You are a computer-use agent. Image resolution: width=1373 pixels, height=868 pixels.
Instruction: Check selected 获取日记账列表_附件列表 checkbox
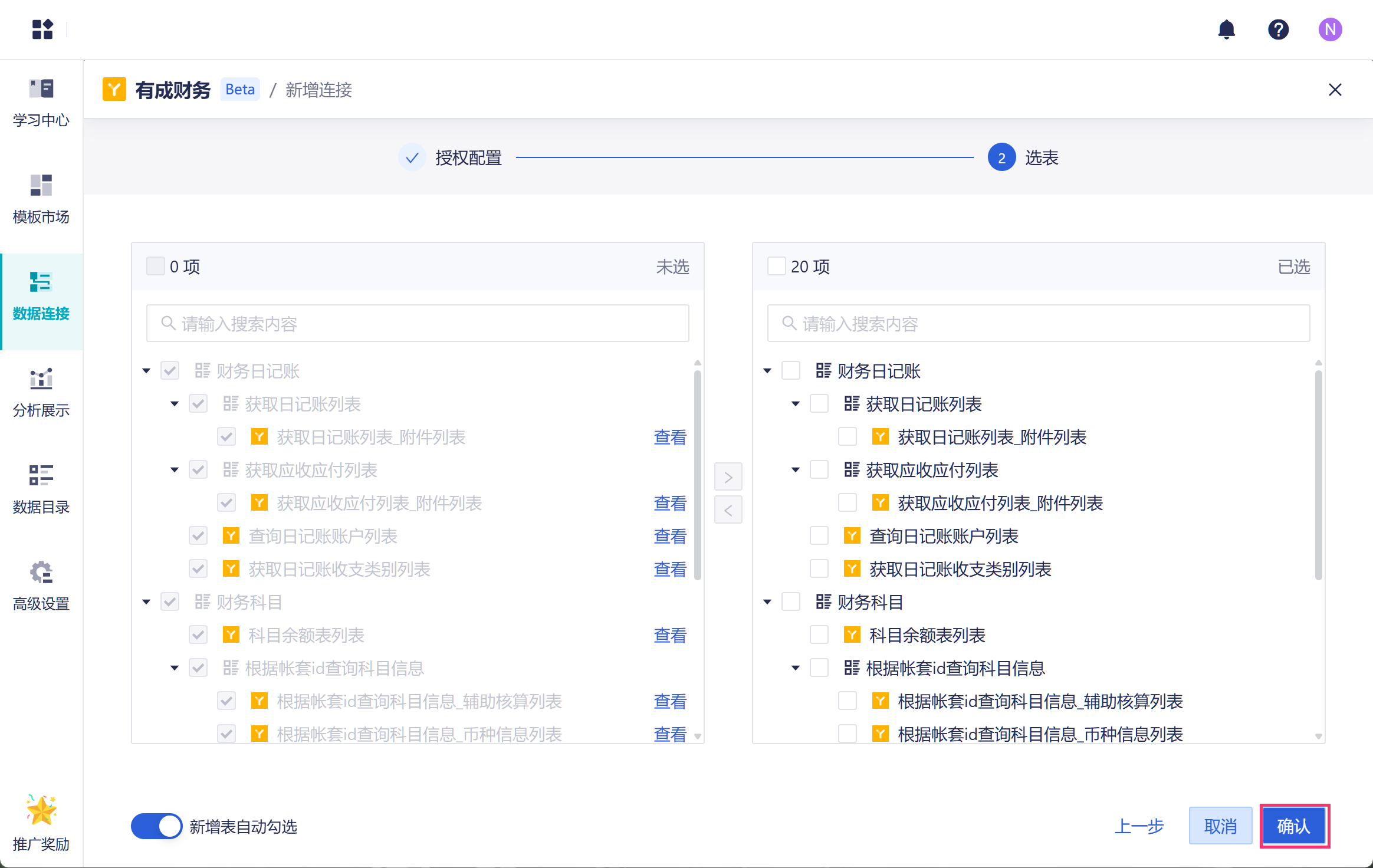point(848,437)
